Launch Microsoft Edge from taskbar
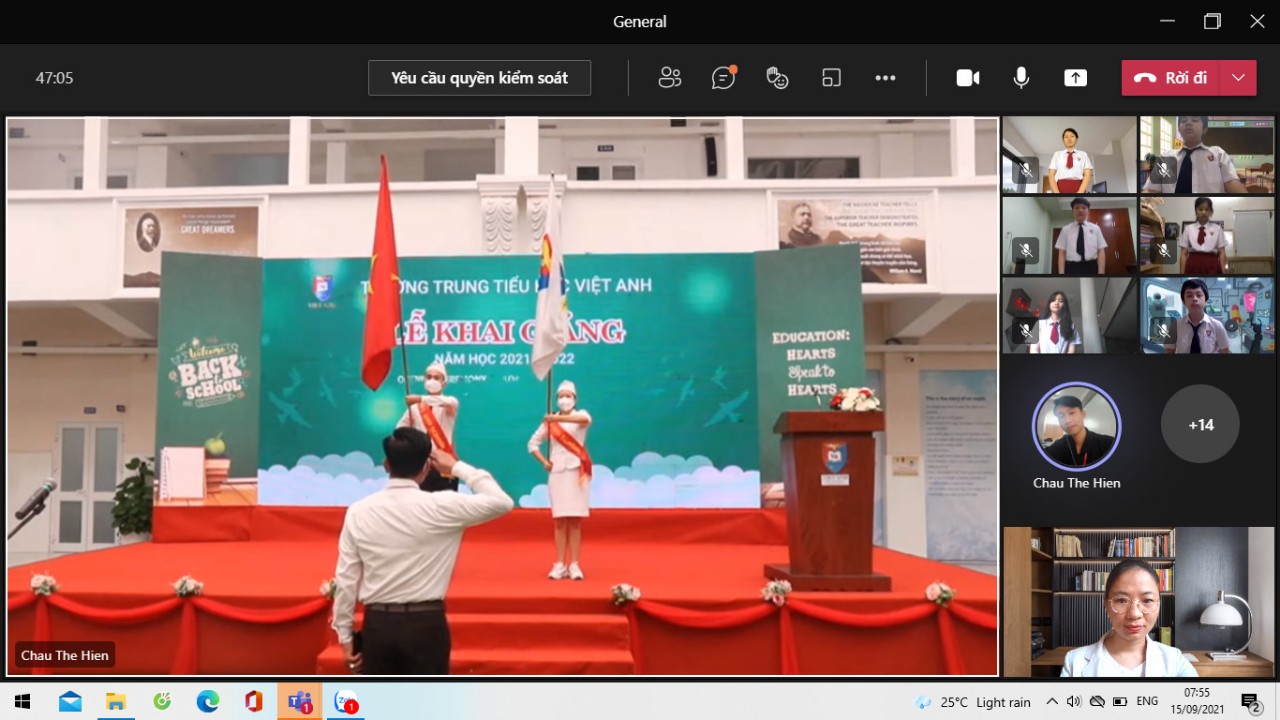1280x720 pixels. coord(208,702)
